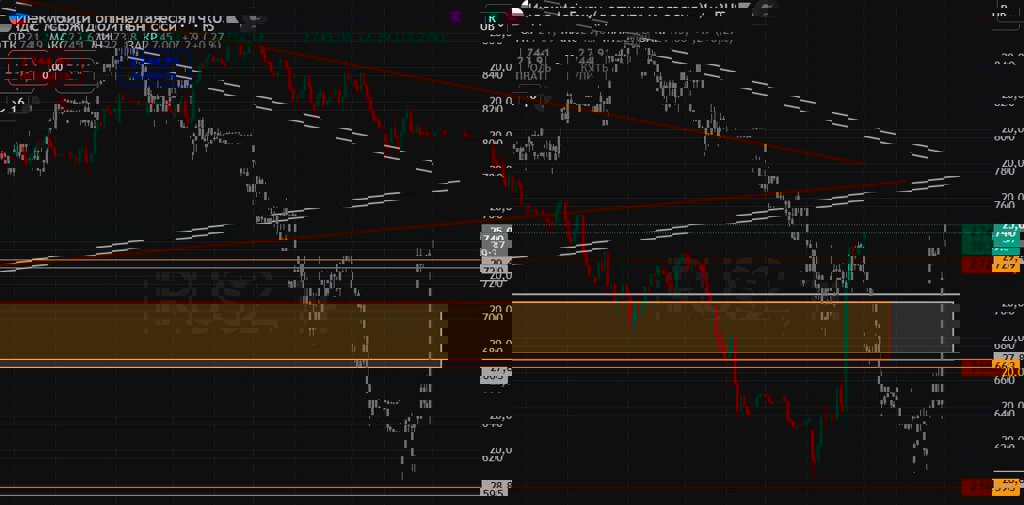Click the purple indicator dot in left chart
This screenshot has width=1024, height=505.
pos(456,17)
